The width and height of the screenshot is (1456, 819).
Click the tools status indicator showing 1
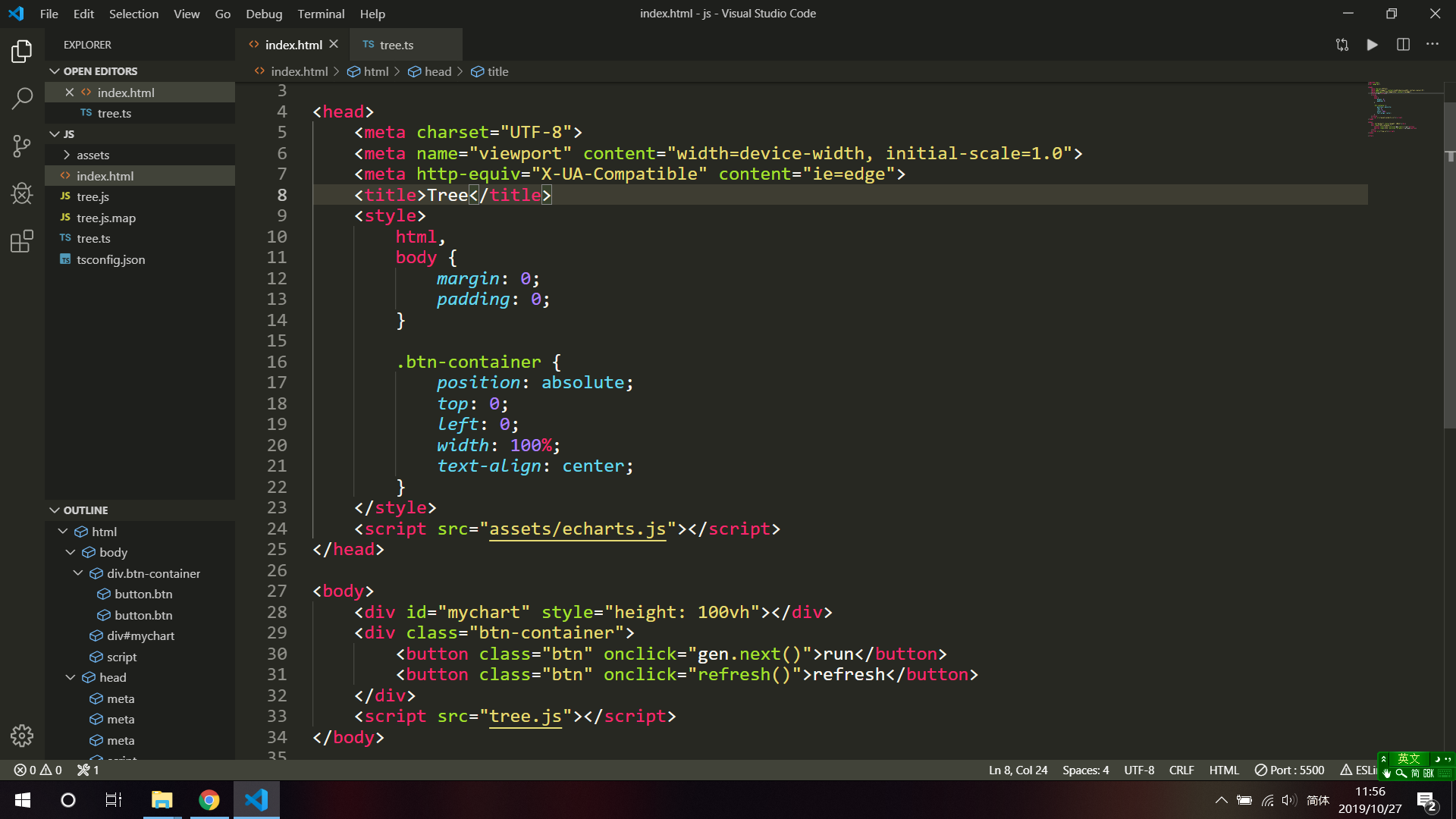point(88,770)
